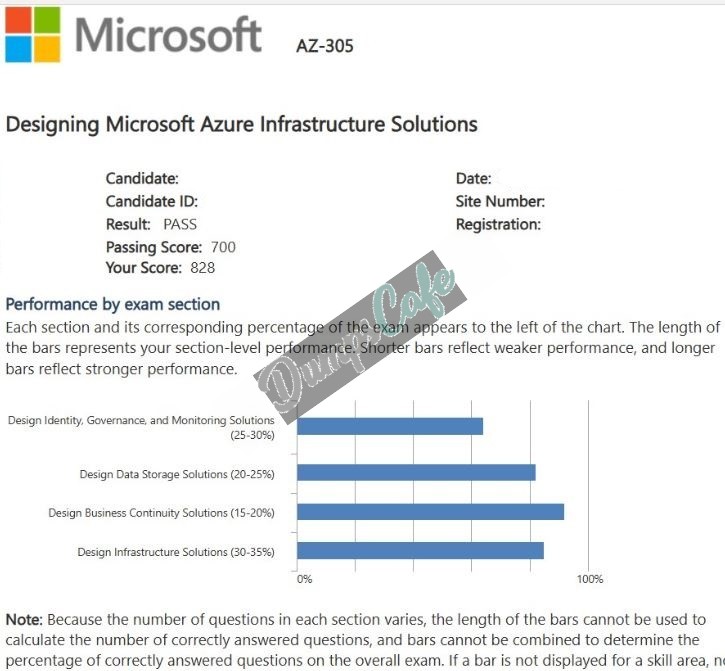Click the Design Data Storage Solutions label
Viewport: 725px width, 671px height.
[x=177, y=474]
